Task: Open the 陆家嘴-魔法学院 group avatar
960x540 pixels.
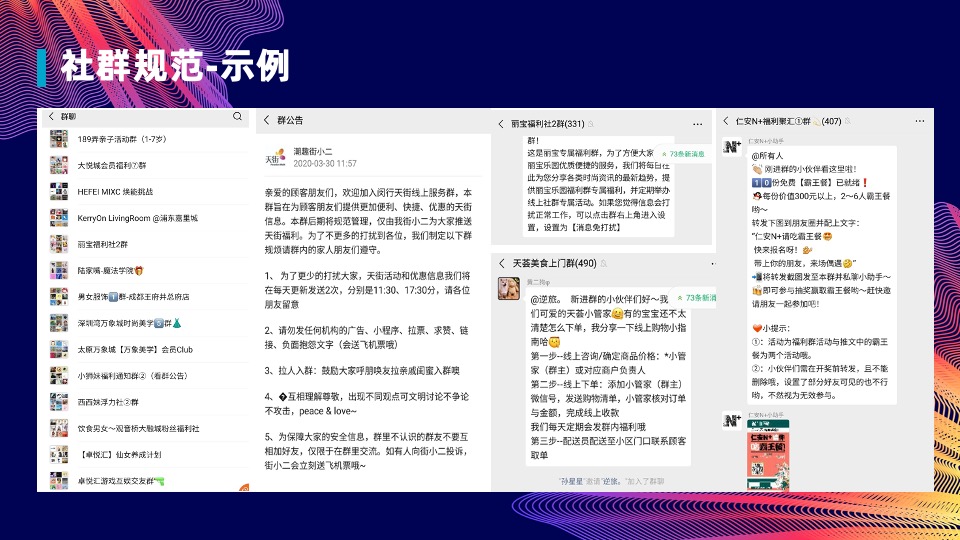Action: 59,271
